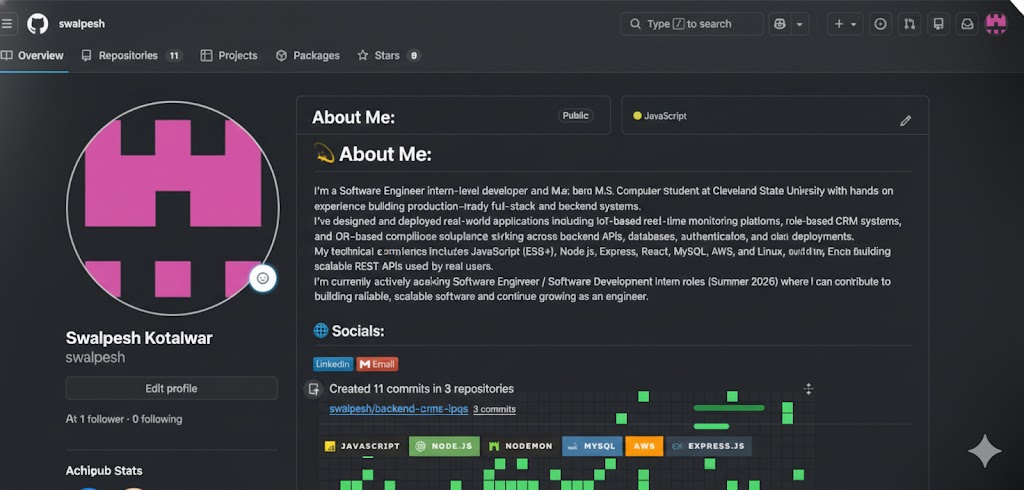Switch to the Stars tab
Viewport: 1024px width, 490px height.
coord(389,56)
